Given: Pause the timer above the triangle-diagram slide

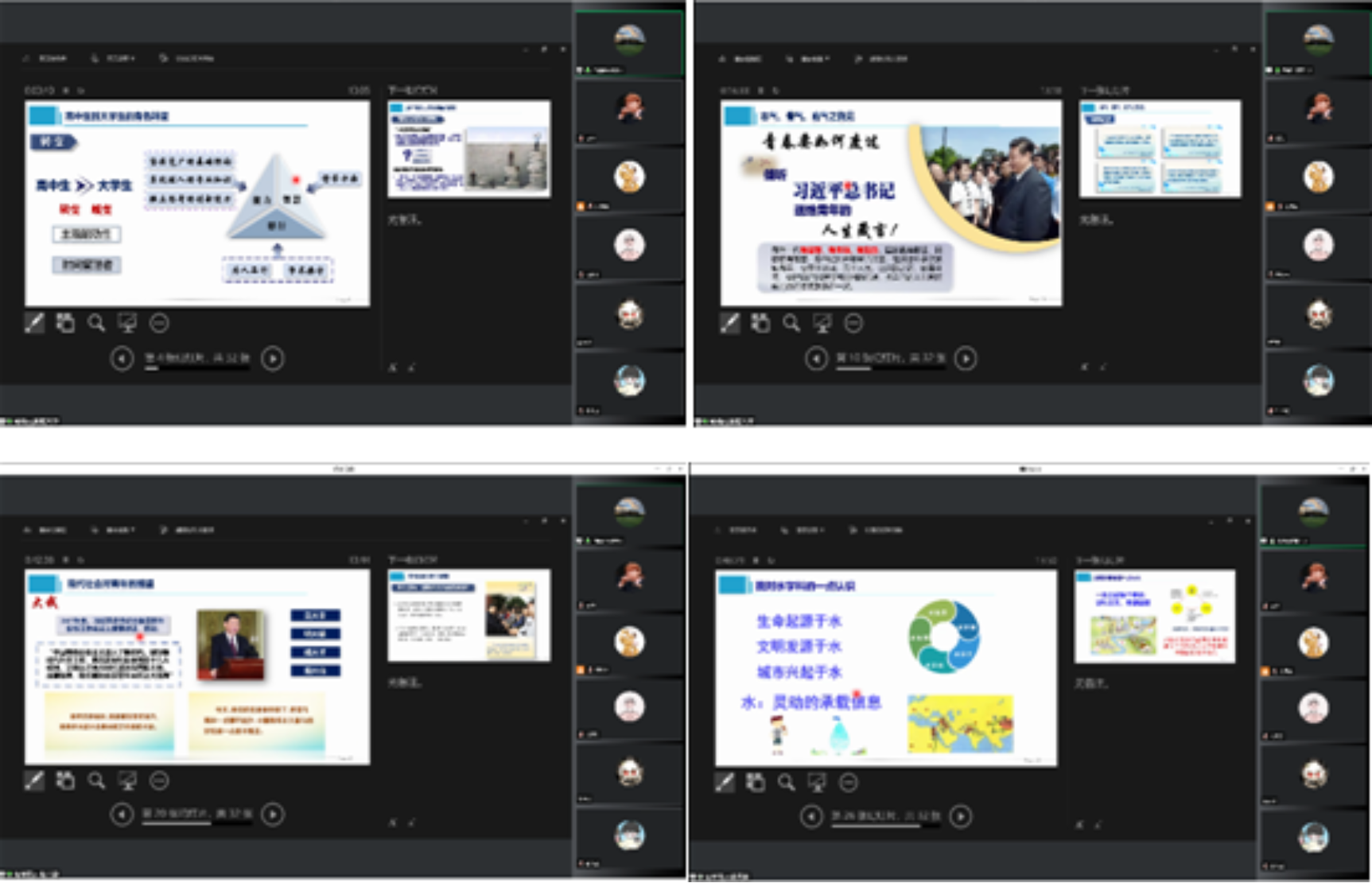Looking at the screenshot, I should pyautogui.click(x=67, y=91).
